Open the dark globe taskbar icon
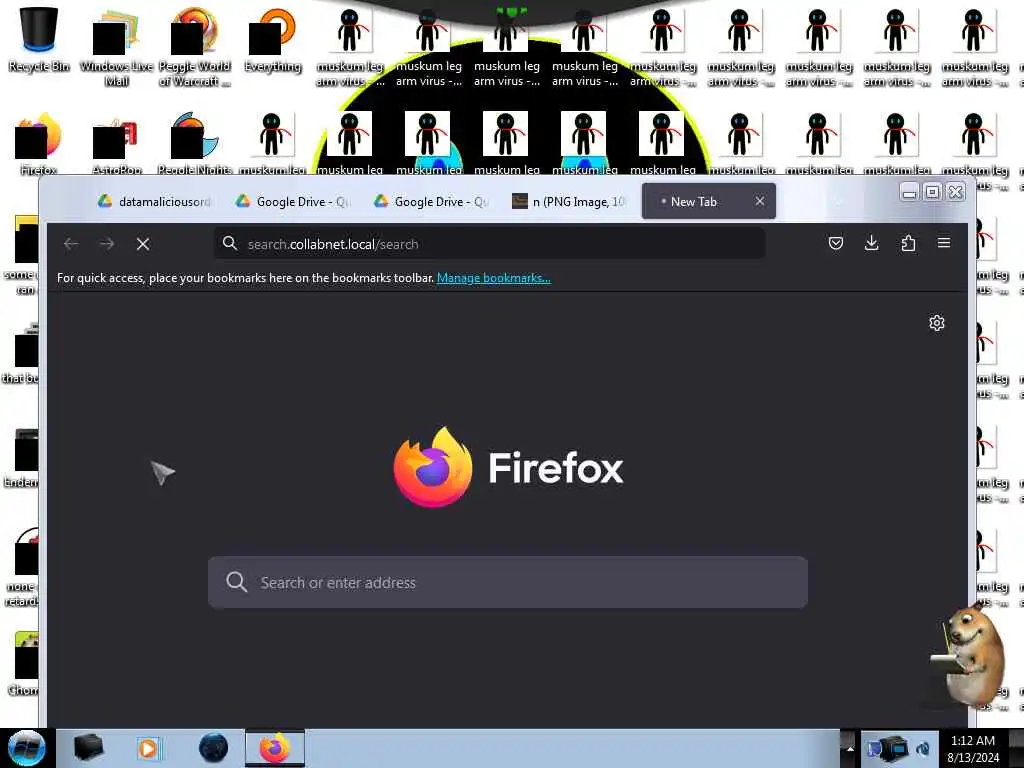1024x768 pixels. 213,748
